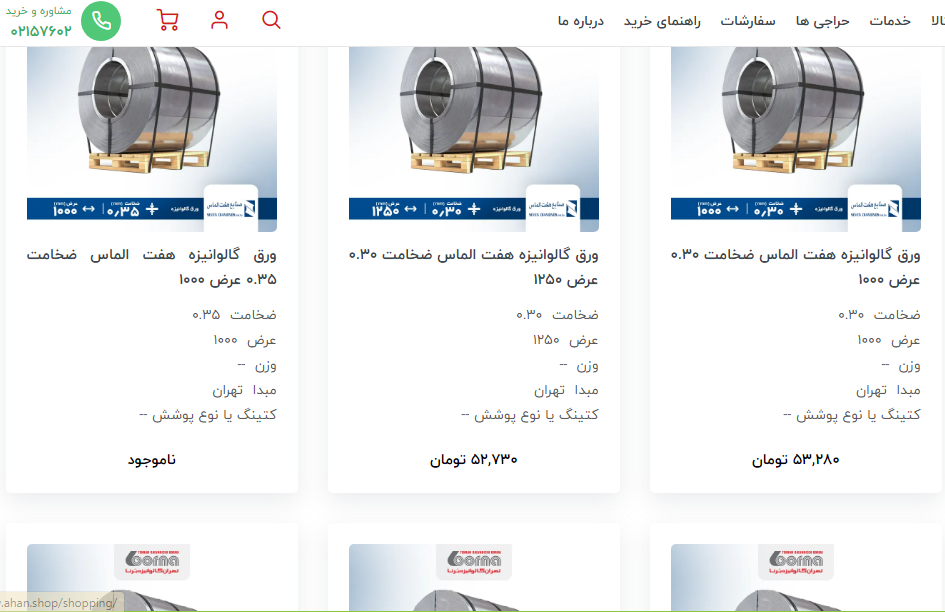Click the 53,280 تومان price
The width and height of the screenshot is (945, 612).
point(796,460)
